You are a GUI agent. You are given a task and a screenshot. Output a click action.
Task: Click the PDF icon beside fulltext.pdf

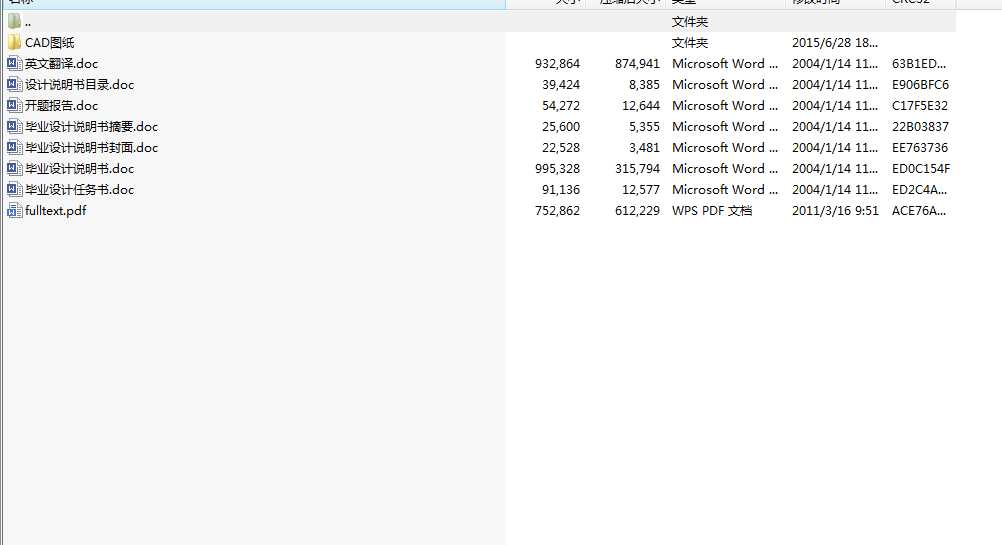14,211
